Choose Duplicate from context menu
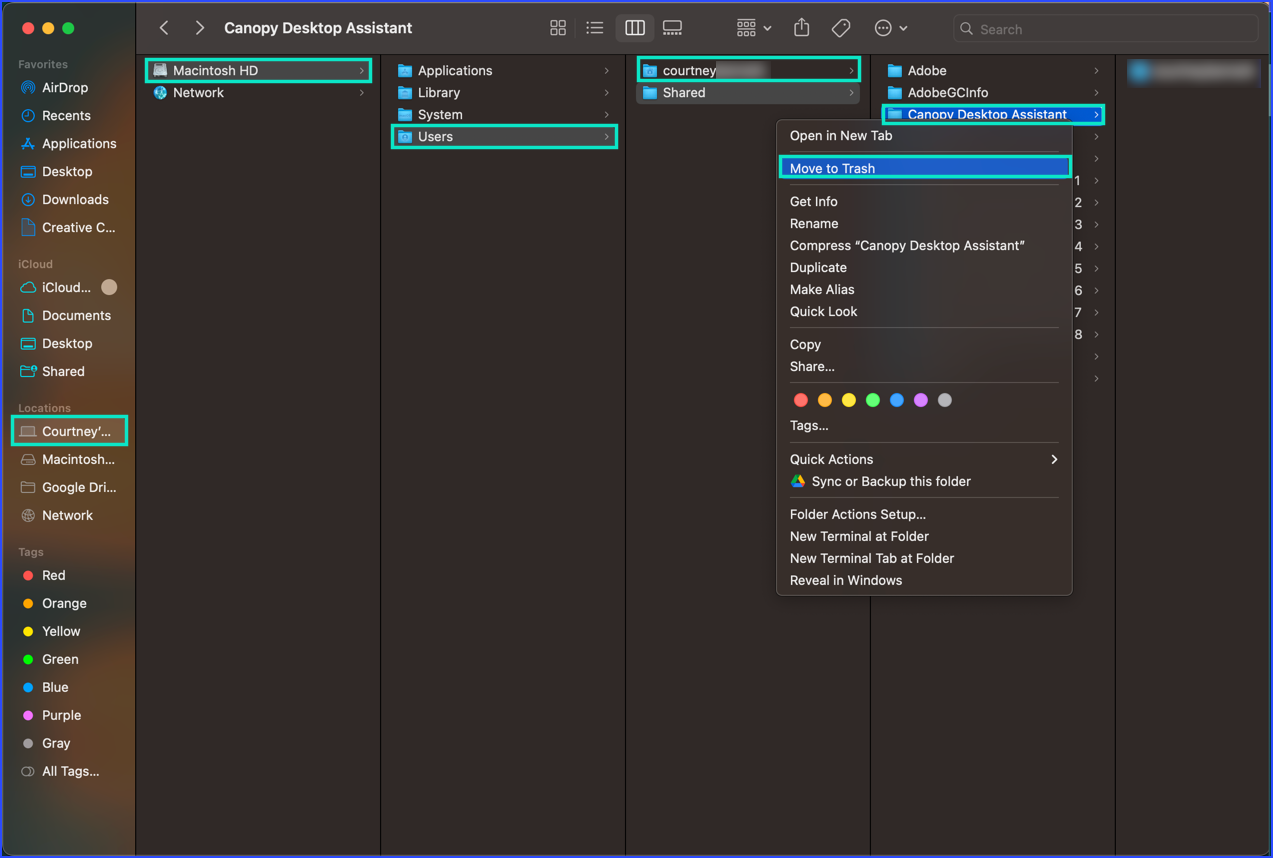Image resolution: width=1273 pixels, height=858 pixels. 924,268
